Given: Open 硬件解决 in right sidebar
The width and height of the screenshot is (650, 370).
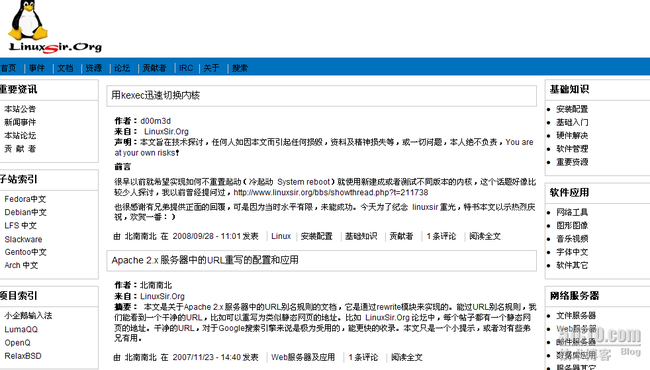Looking at the screenshot, I should click(572, 135).
